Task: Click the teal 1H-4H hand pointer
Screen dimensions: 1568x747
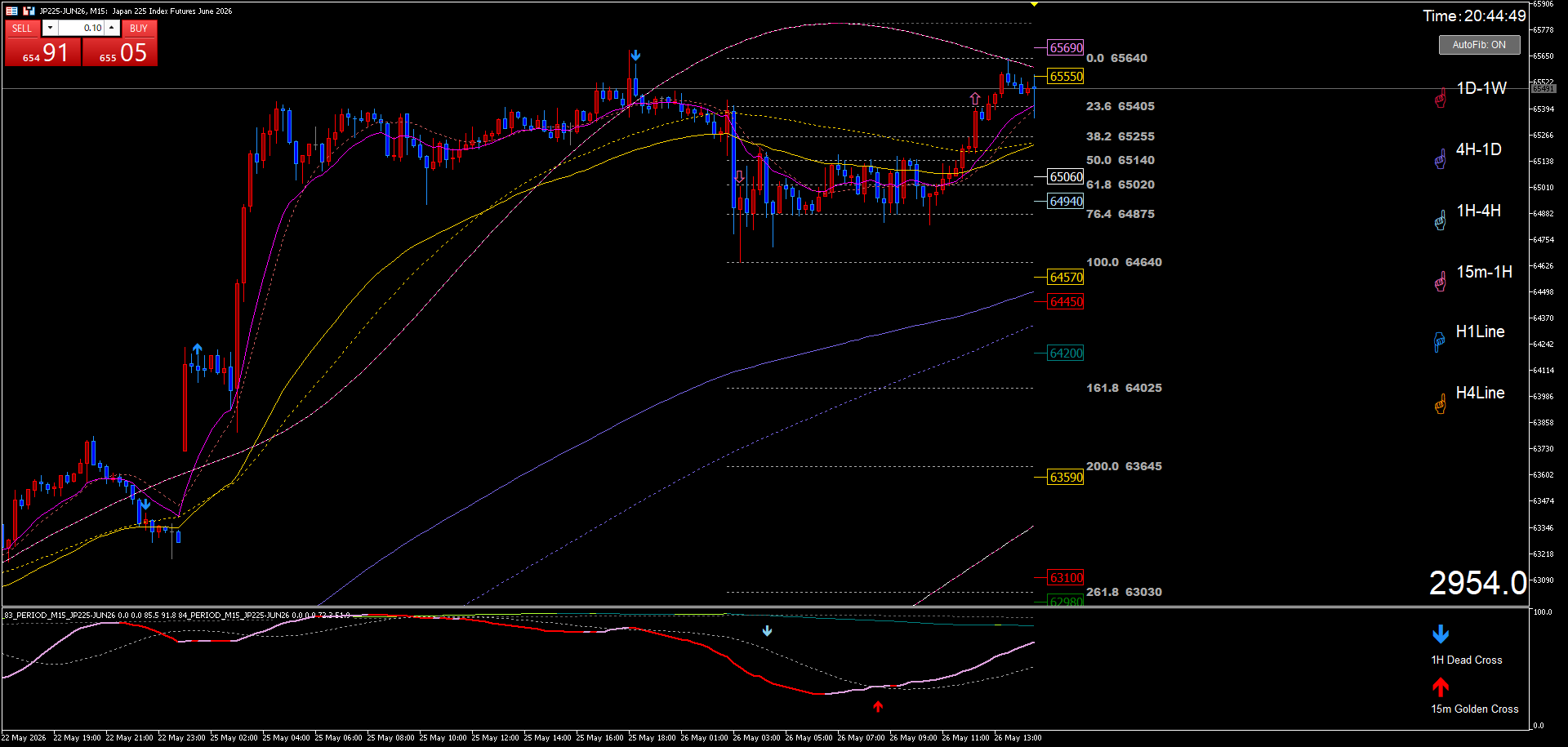Action: click(x=1441, y=220)
